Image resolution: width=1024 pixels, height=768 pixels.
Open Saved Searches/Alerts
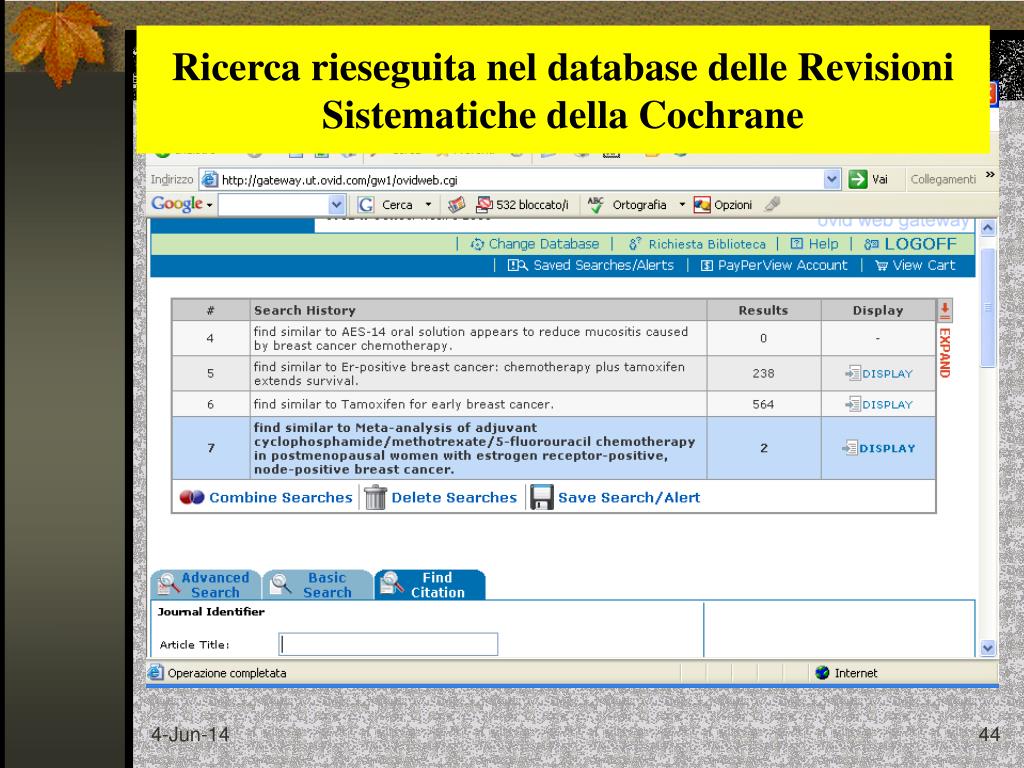(x=591, y=265)
